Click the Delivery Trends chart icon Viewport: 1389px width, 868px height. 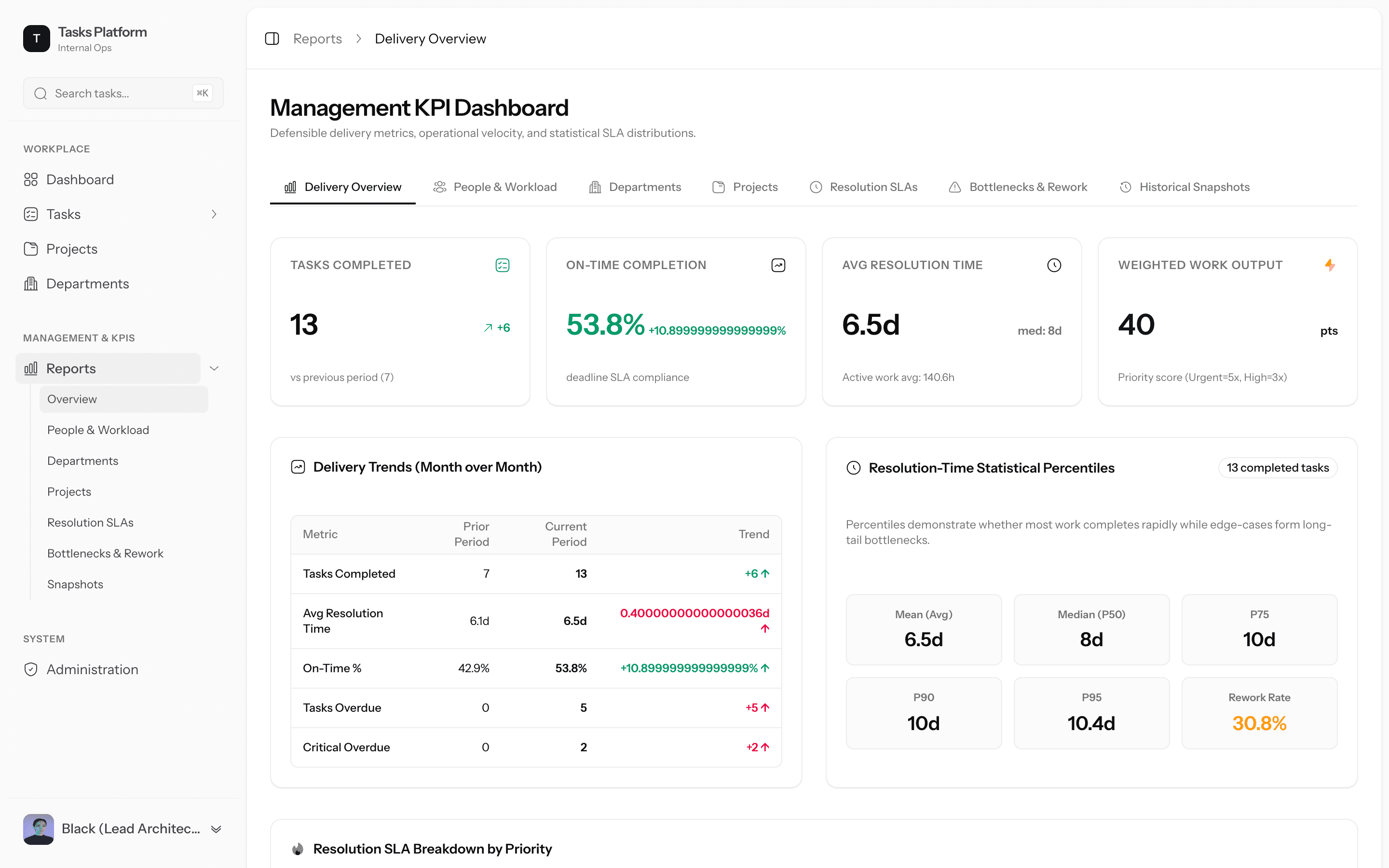tap(298, 467)
